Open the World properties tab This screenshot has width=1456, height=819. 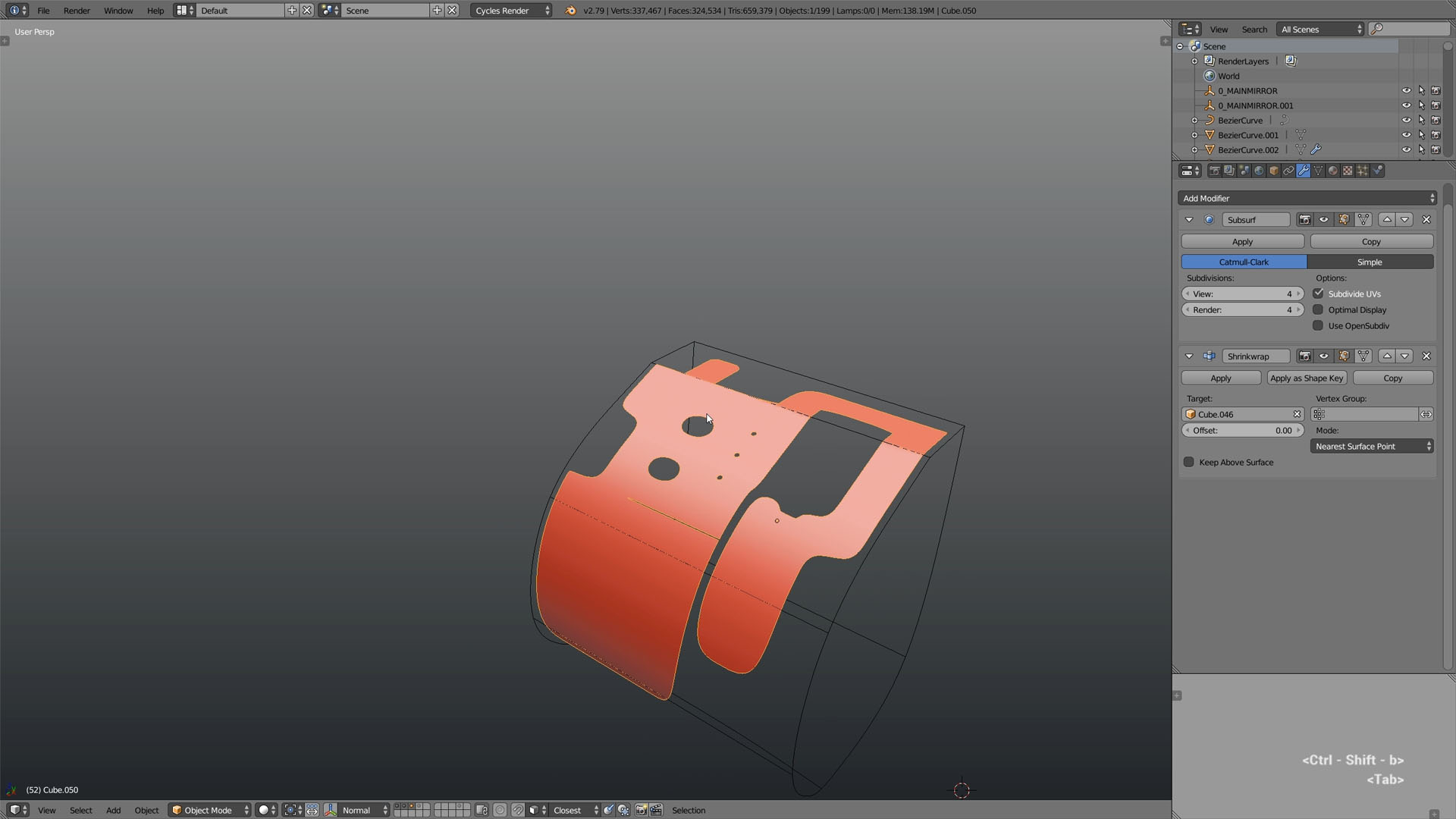point(1259,171)
